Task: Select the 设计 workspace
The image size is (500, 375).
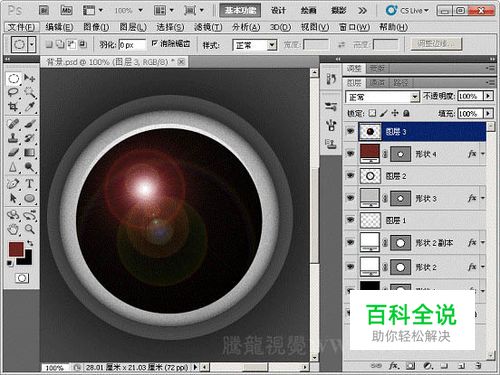Action: coord(278,10)
